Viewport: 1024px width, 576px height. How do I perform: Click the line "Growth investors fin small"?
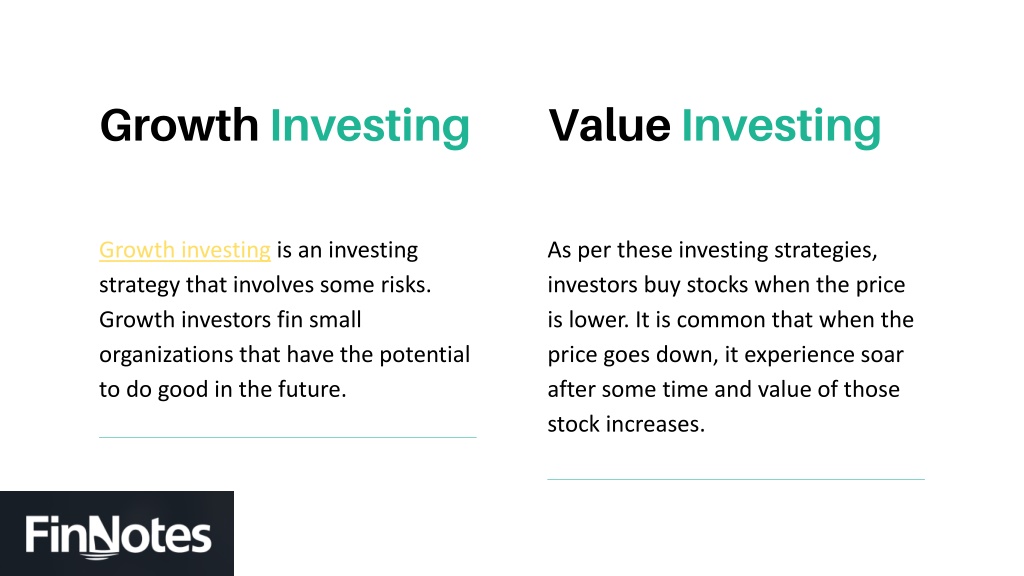pos(230,319)
